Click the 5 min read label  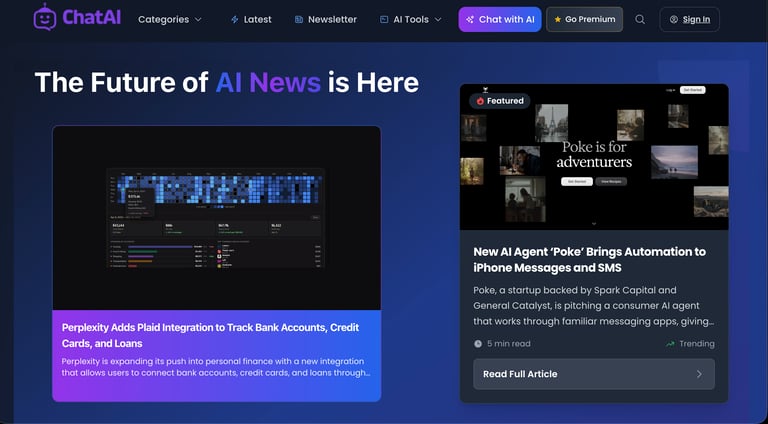click(508, 344)
